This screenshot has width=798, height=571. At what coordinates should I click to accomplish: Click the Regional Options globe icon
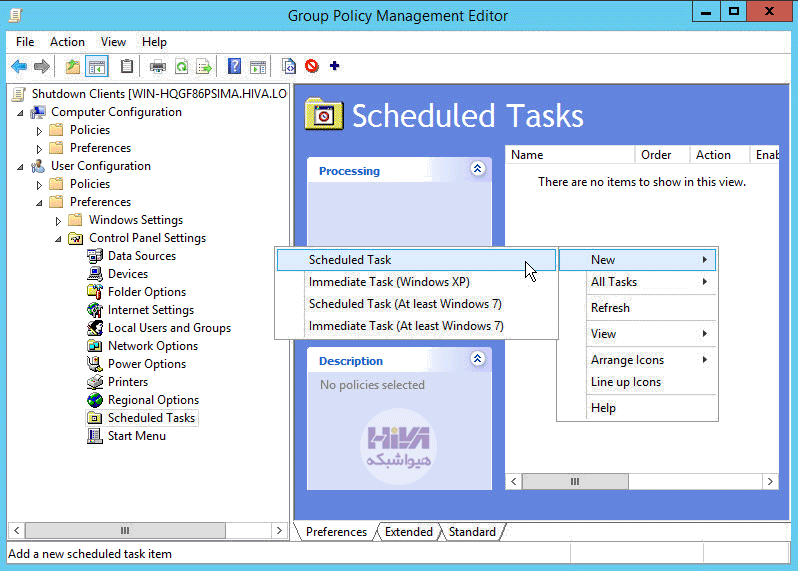click(x=95, y=400)
